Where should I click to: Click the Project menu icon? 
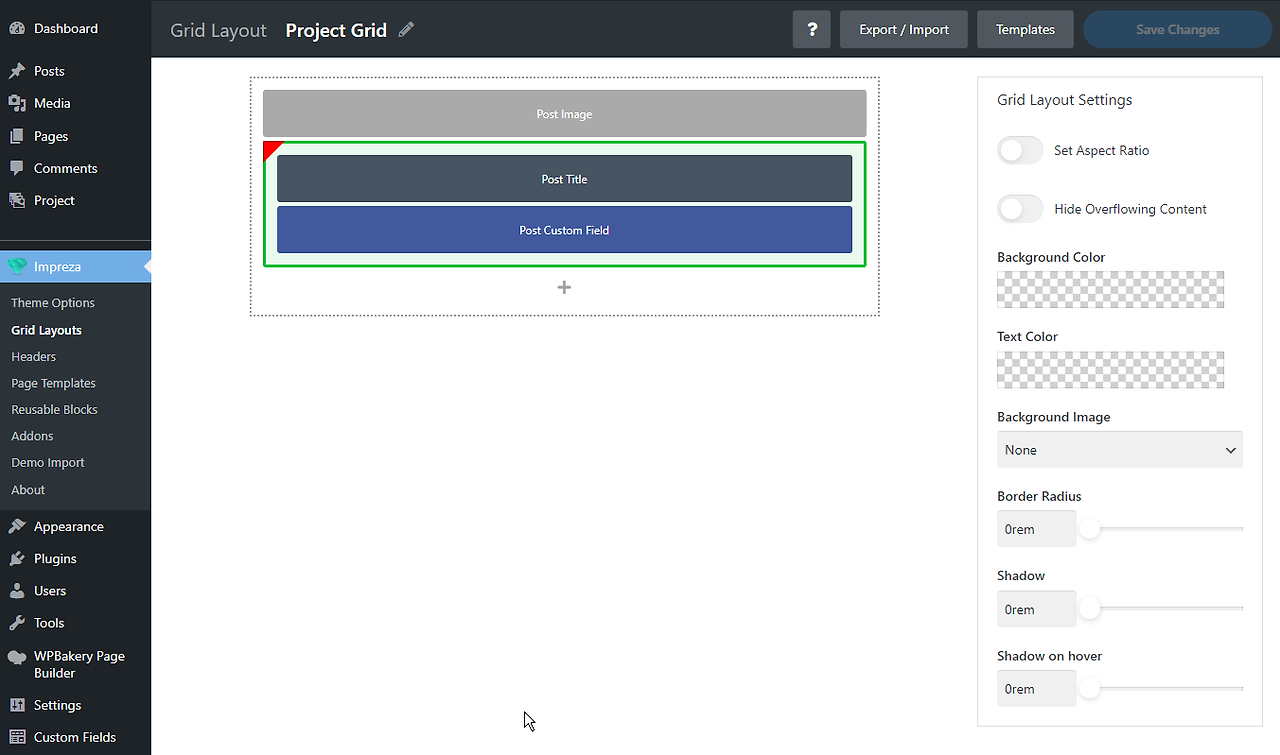(x=17, y=200)
